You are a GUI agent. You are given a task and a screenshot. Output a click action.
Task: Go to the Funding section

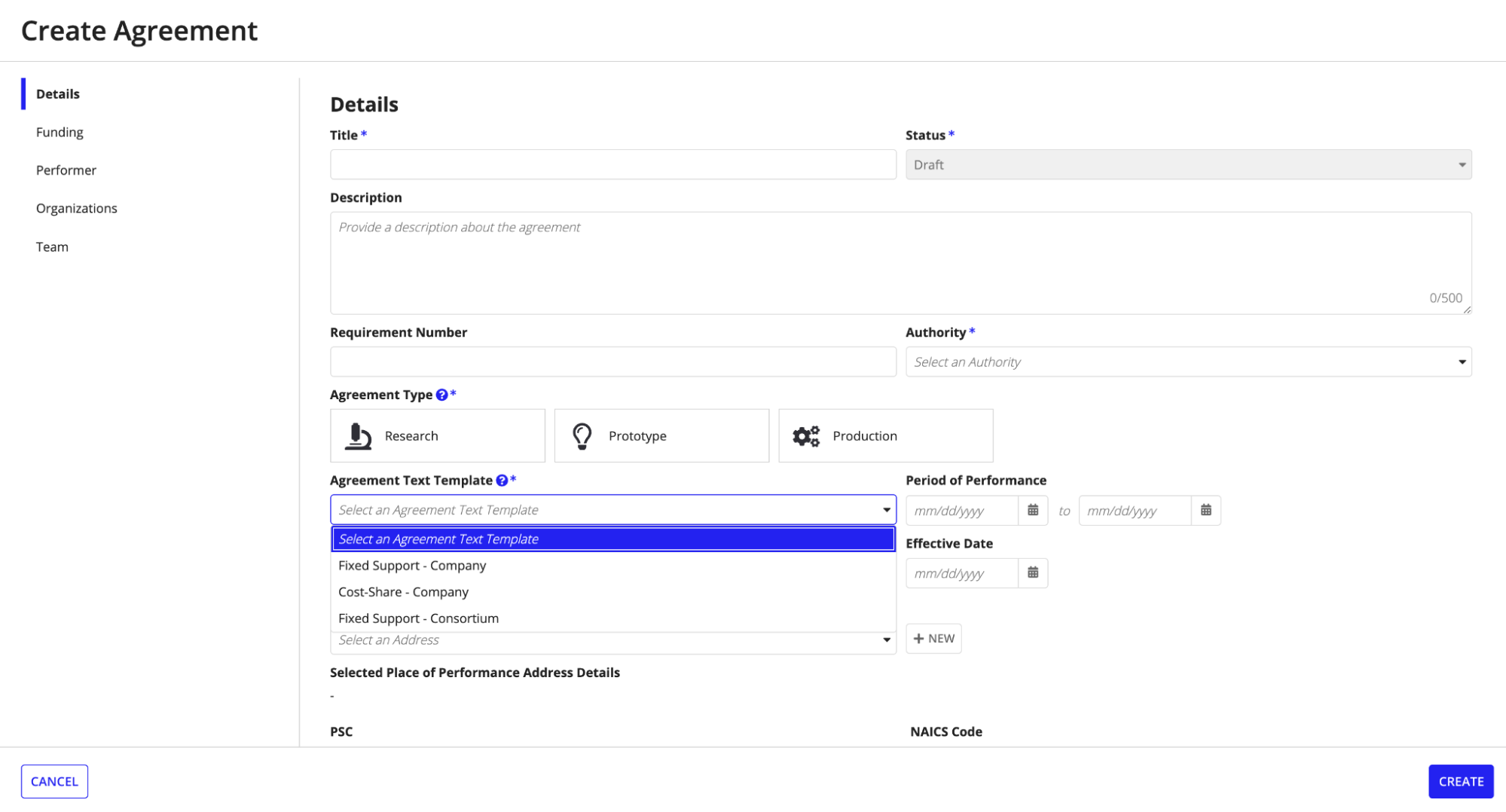60,133
